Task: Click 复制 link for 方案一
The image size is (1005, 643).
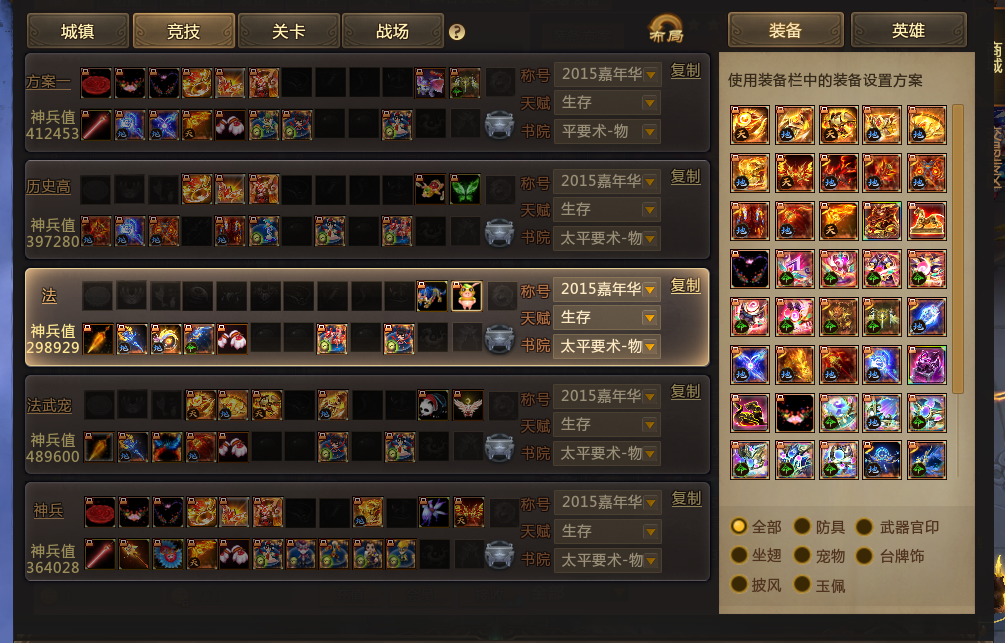Action: 685,71
